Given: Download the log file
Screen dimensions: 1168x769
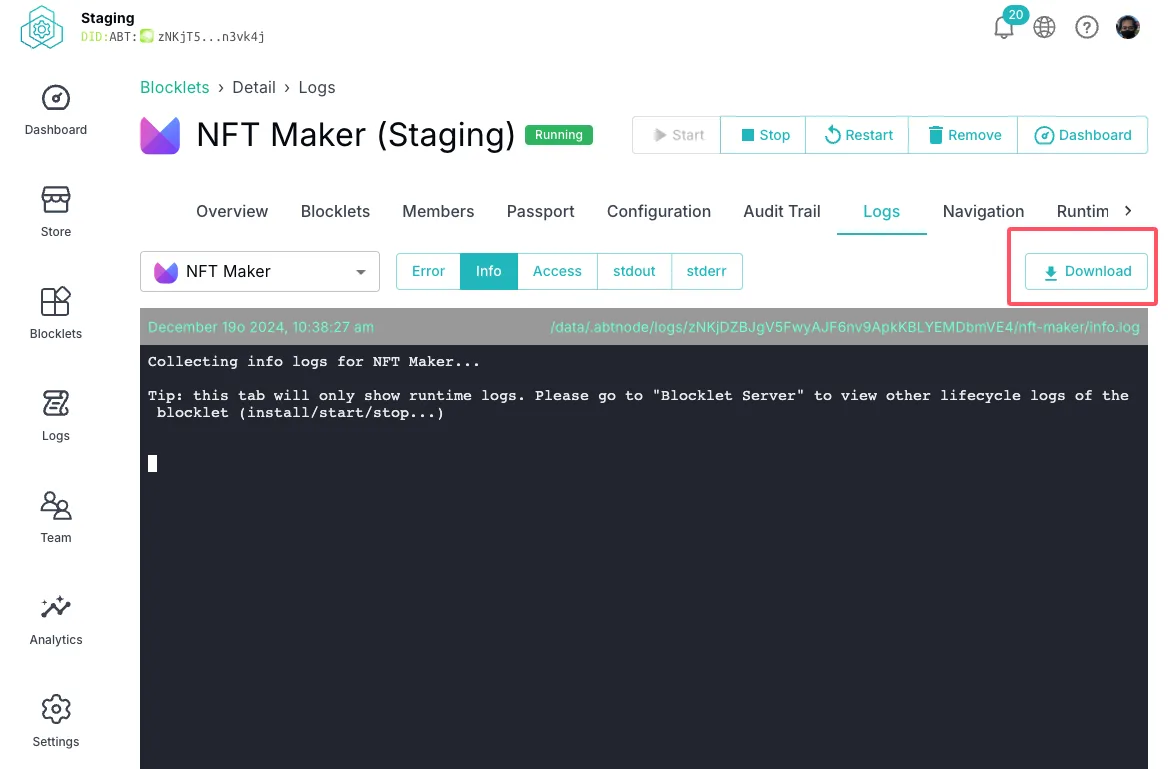Looking at the screenshot, I should tap(1086, 271).
